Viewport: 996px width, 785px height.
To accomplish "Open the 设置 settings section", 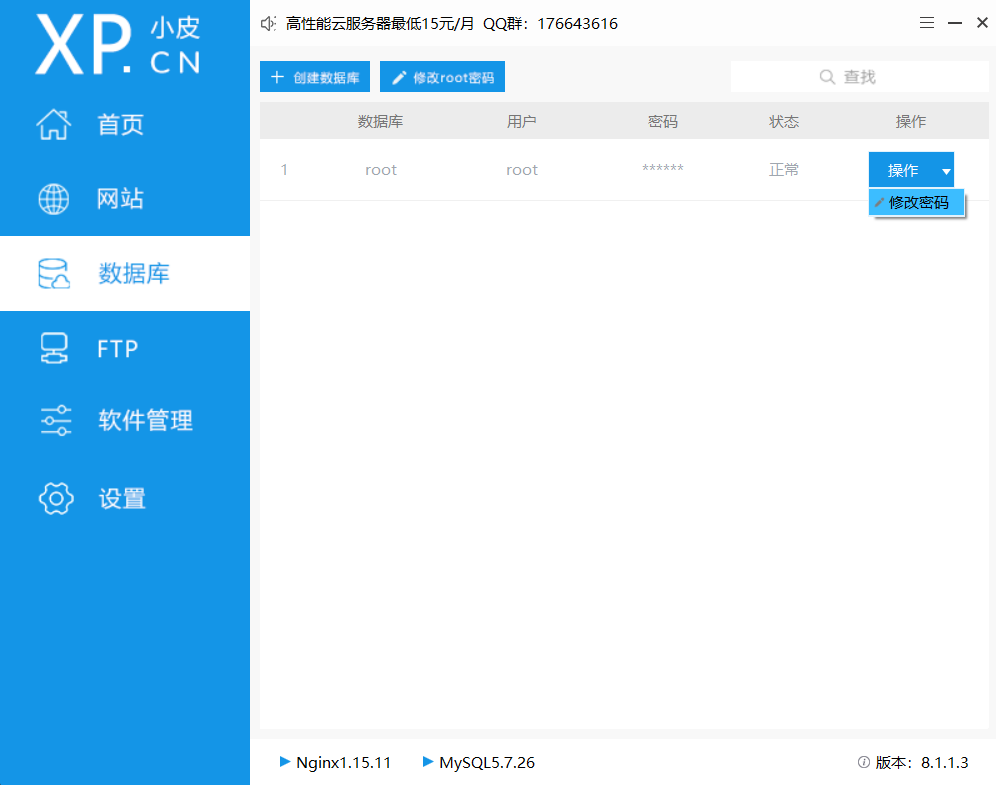I will click(120, 497).
